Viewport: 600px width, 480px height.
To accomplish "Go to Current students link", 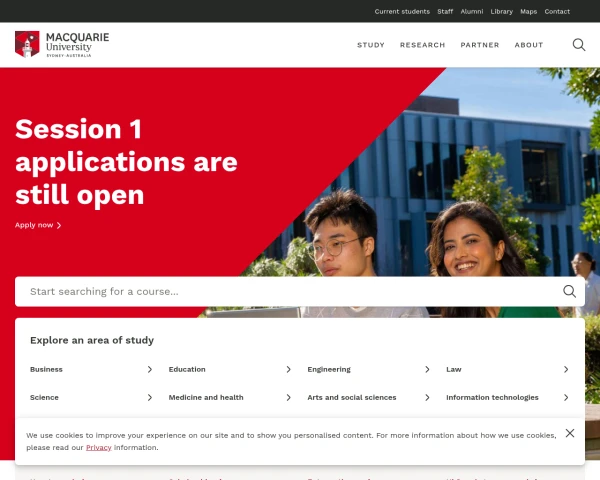I will click(x=402, y=11).
